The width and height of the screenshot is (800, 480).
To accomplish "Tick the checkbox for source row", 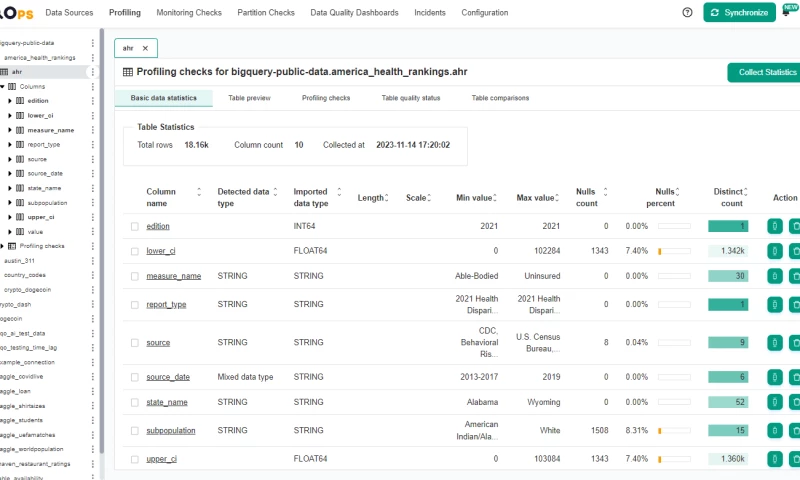I will coord(135,343).
